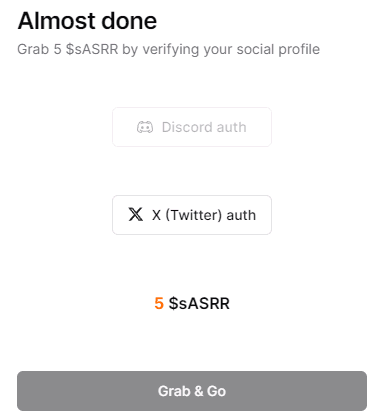Click "social profile" in the subtitle

pyautogui.click(x=278, y=49)
